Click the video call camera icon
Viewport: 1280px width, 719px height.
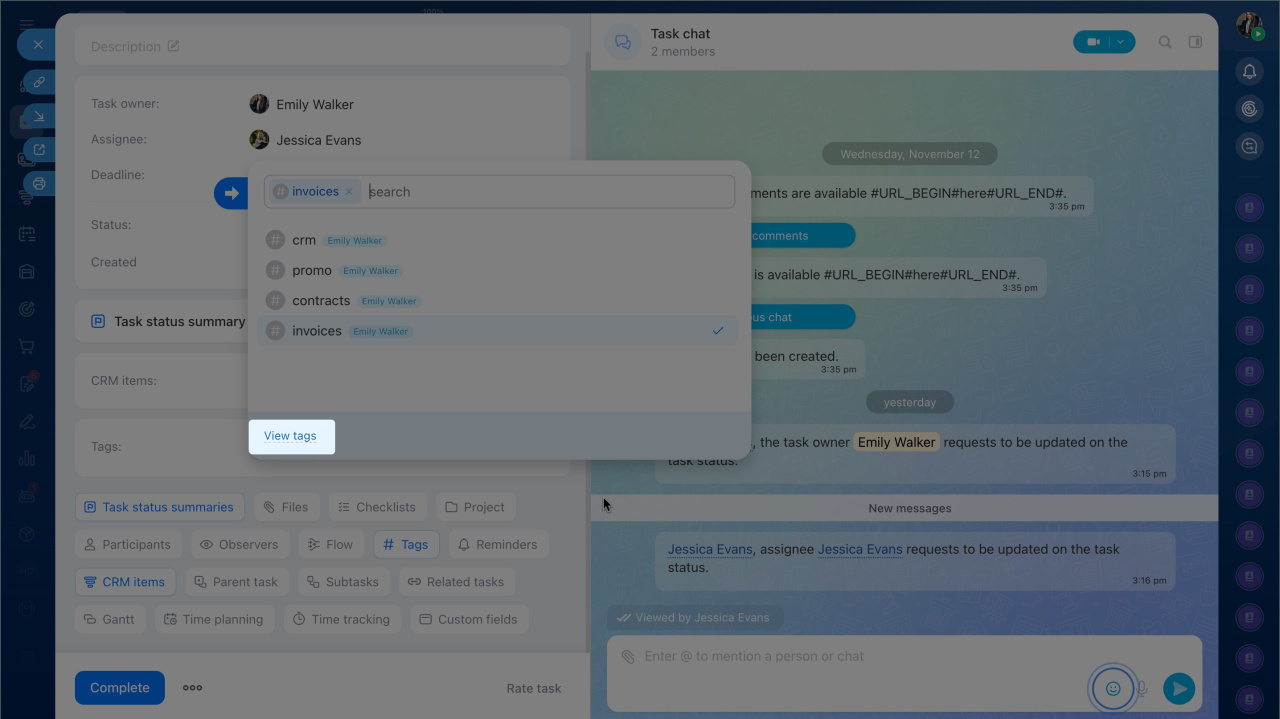click(1093, 42)
